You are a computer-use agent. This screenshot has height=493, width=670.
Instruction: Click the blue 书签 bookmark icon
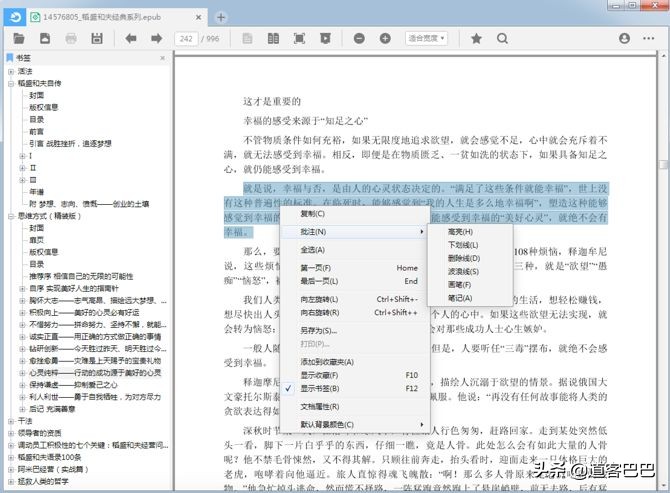click(x=10, y=58)
